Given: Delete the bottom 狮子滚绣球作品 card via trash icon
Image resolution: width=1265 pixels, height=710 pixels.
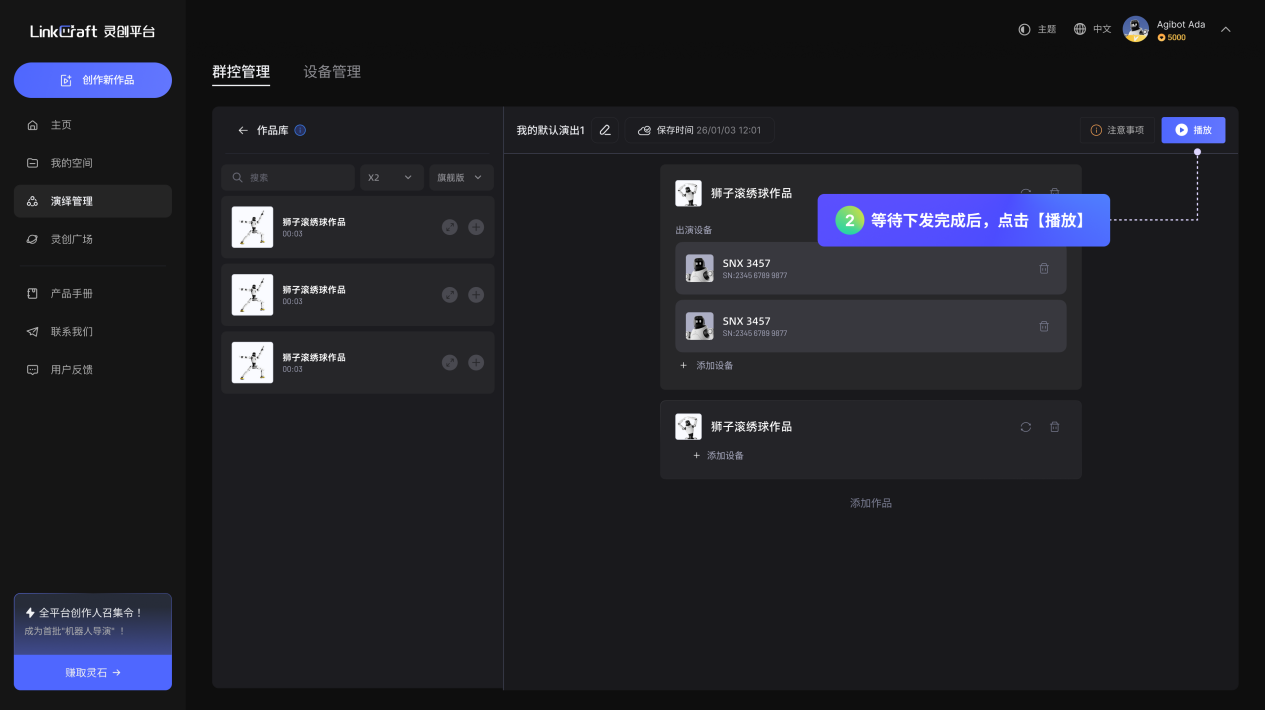Looking at the screenshot, I should pyautogui.click(x=1054, y=427).
